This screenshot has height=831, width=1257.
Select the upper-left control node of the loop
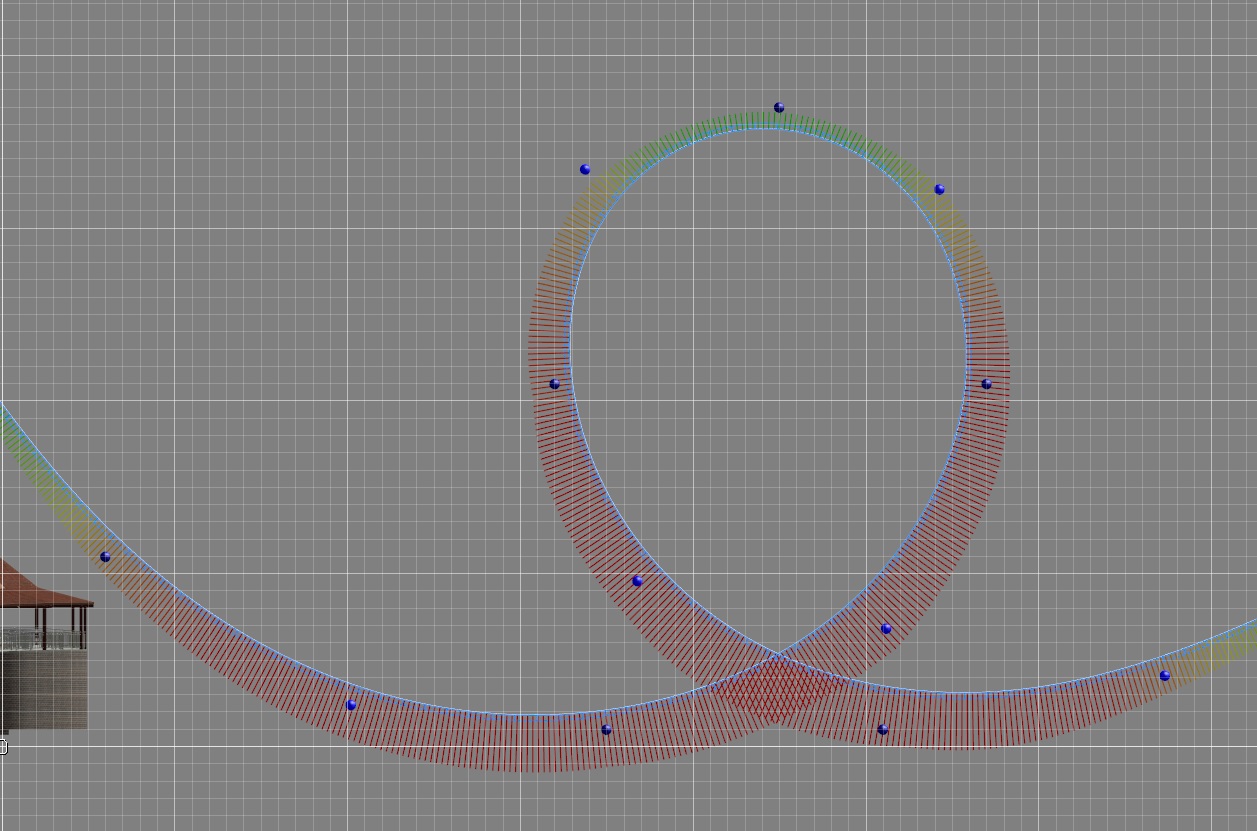click(585, 170)
